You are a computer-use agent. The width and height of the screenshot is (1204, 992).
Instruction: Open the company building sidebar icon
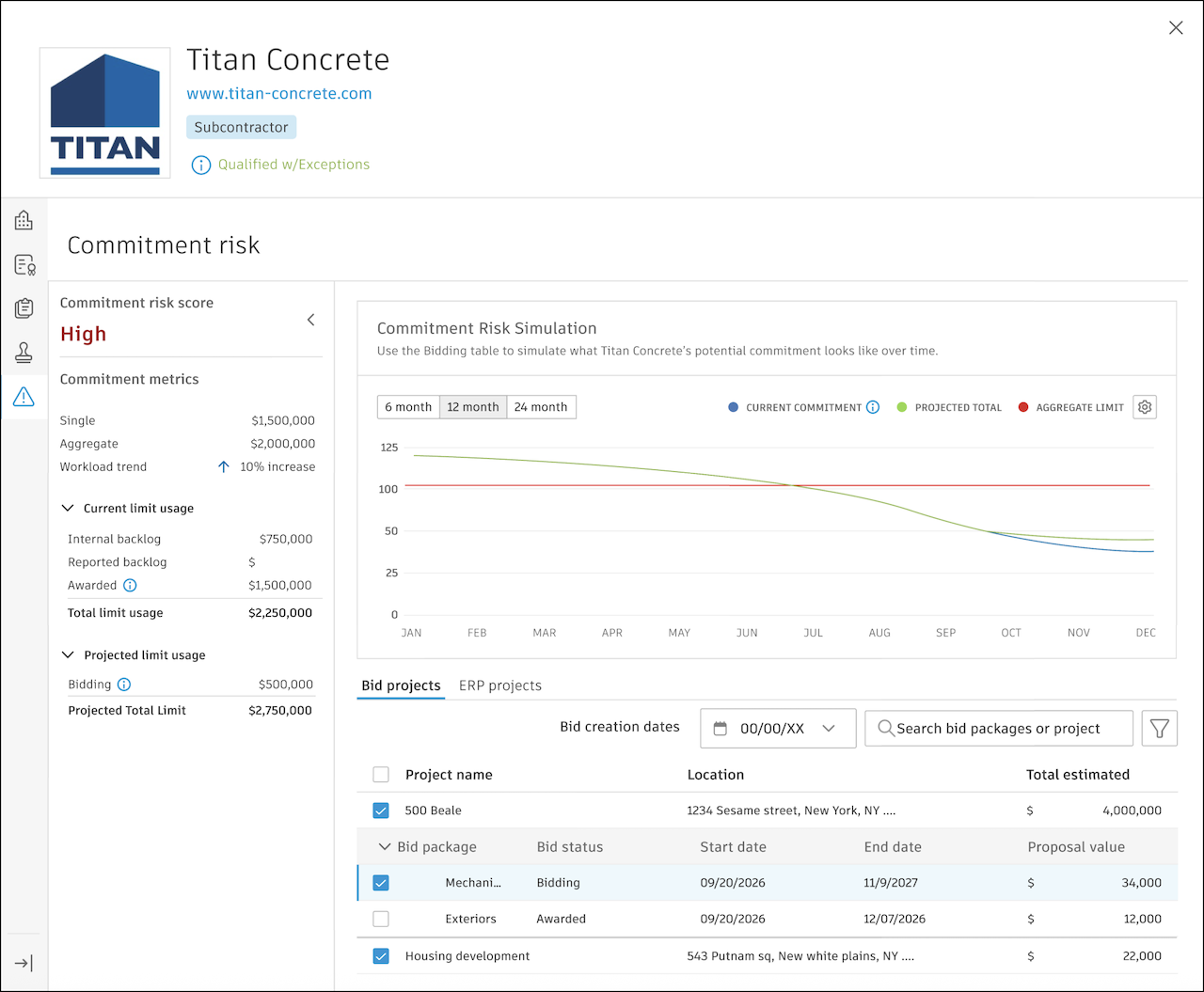click(x=24, y=220)
